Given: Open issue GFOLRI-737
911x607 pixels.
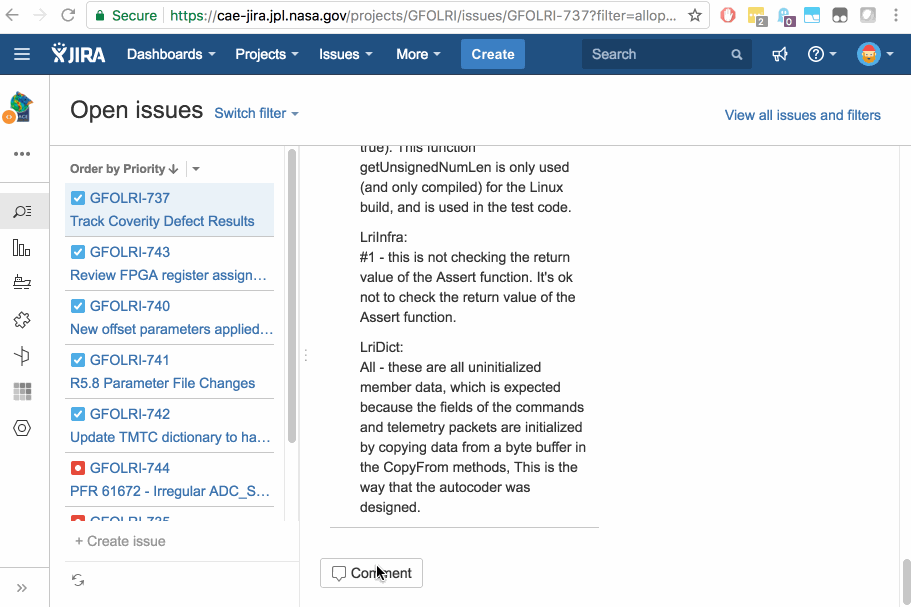Looking at the screenshot, I should click(169, 210).
